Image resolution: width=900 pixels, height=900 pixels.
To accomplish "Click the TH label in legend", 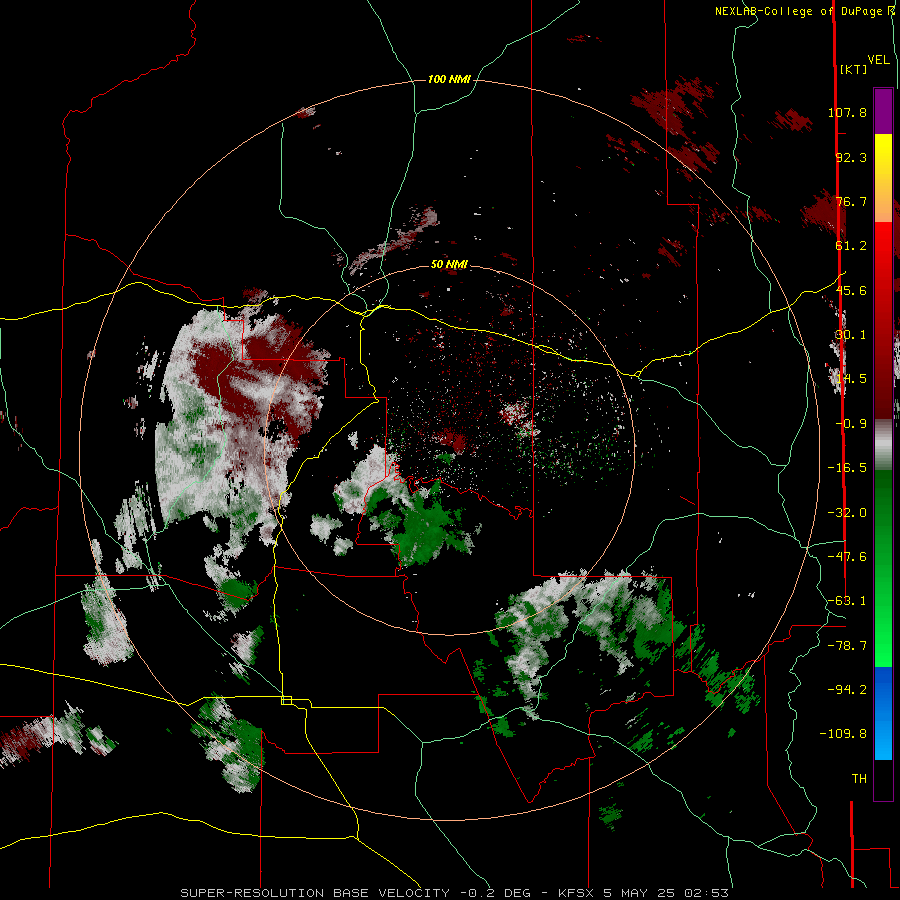I will pos(859,779).
